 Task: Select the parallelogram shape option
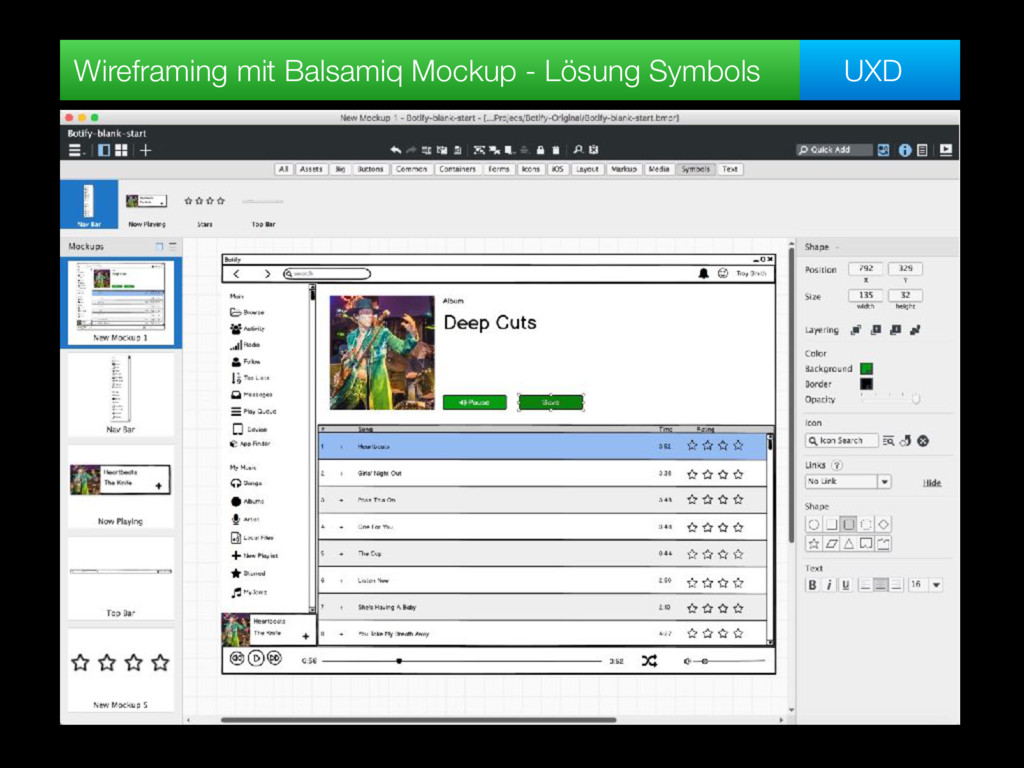point(831,543)
